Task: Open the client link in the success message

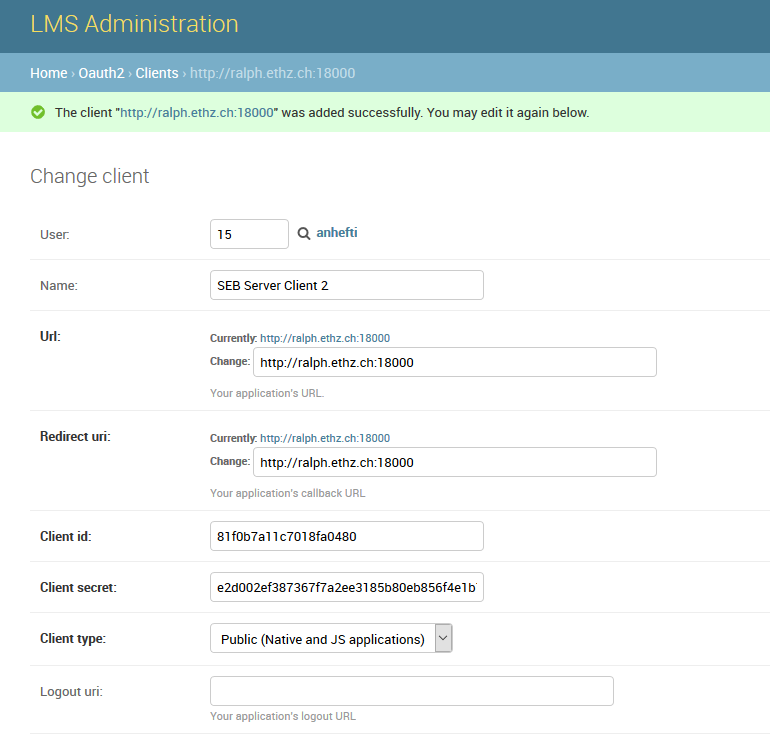Action: [x=197, y=113]
